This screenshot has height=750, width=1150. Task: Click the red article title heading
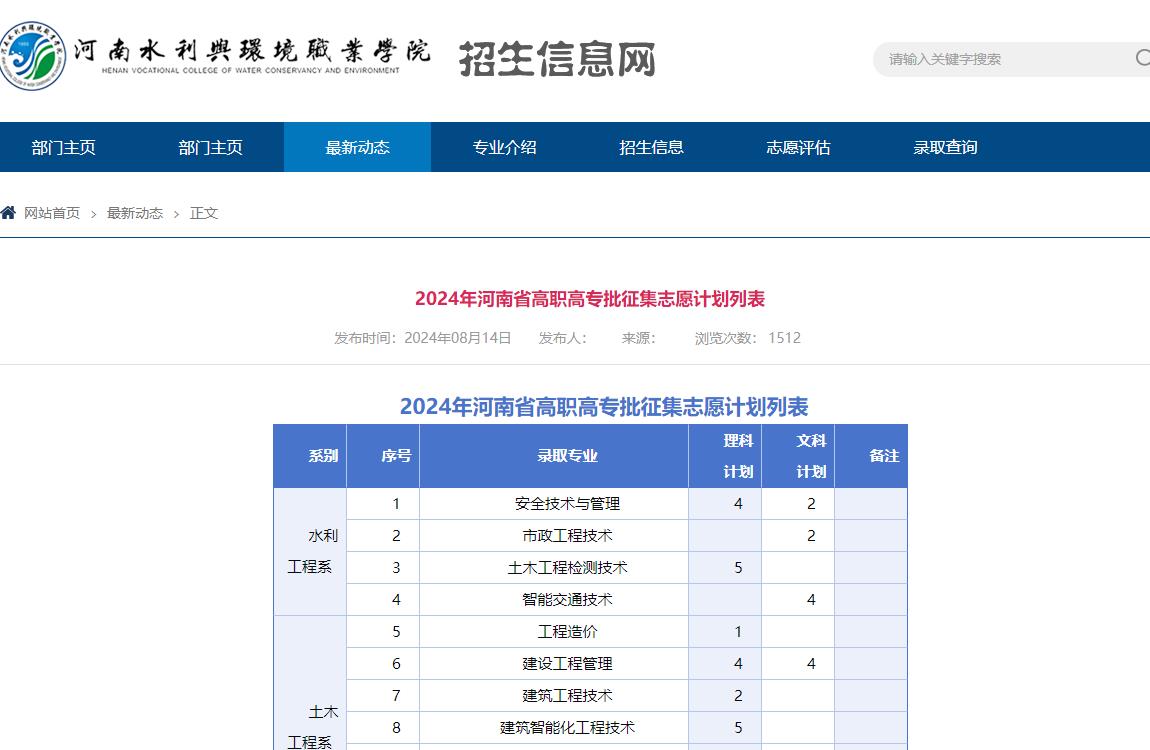tap(589, 299)
